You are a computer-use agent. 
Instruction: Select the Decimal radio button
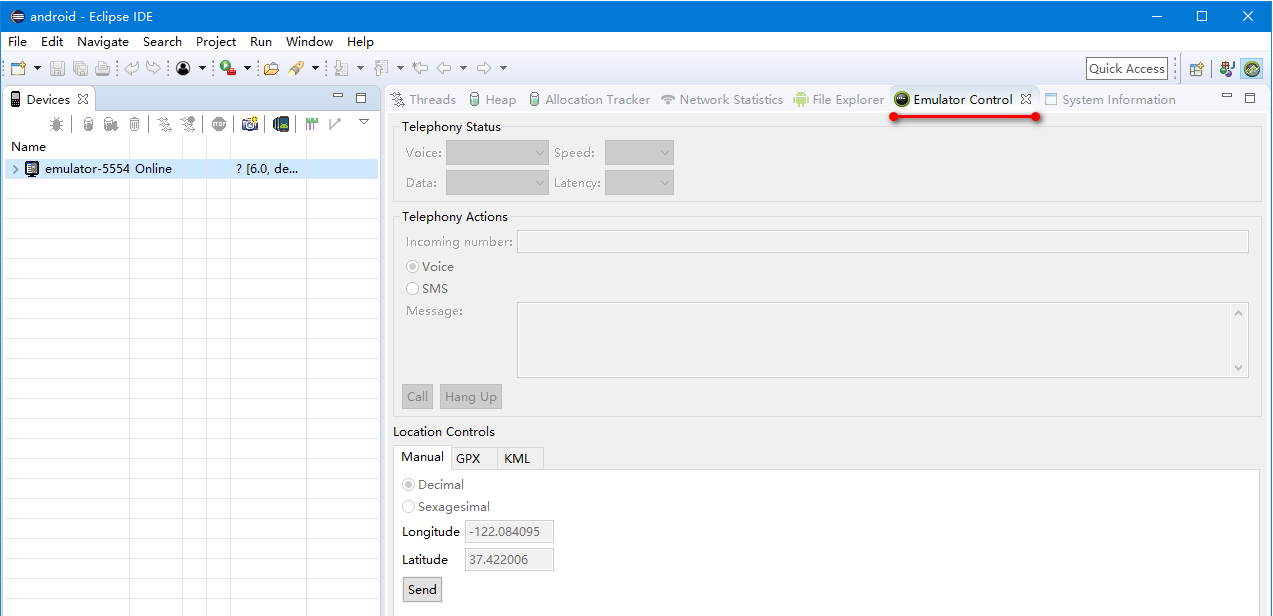pos(409,485)
